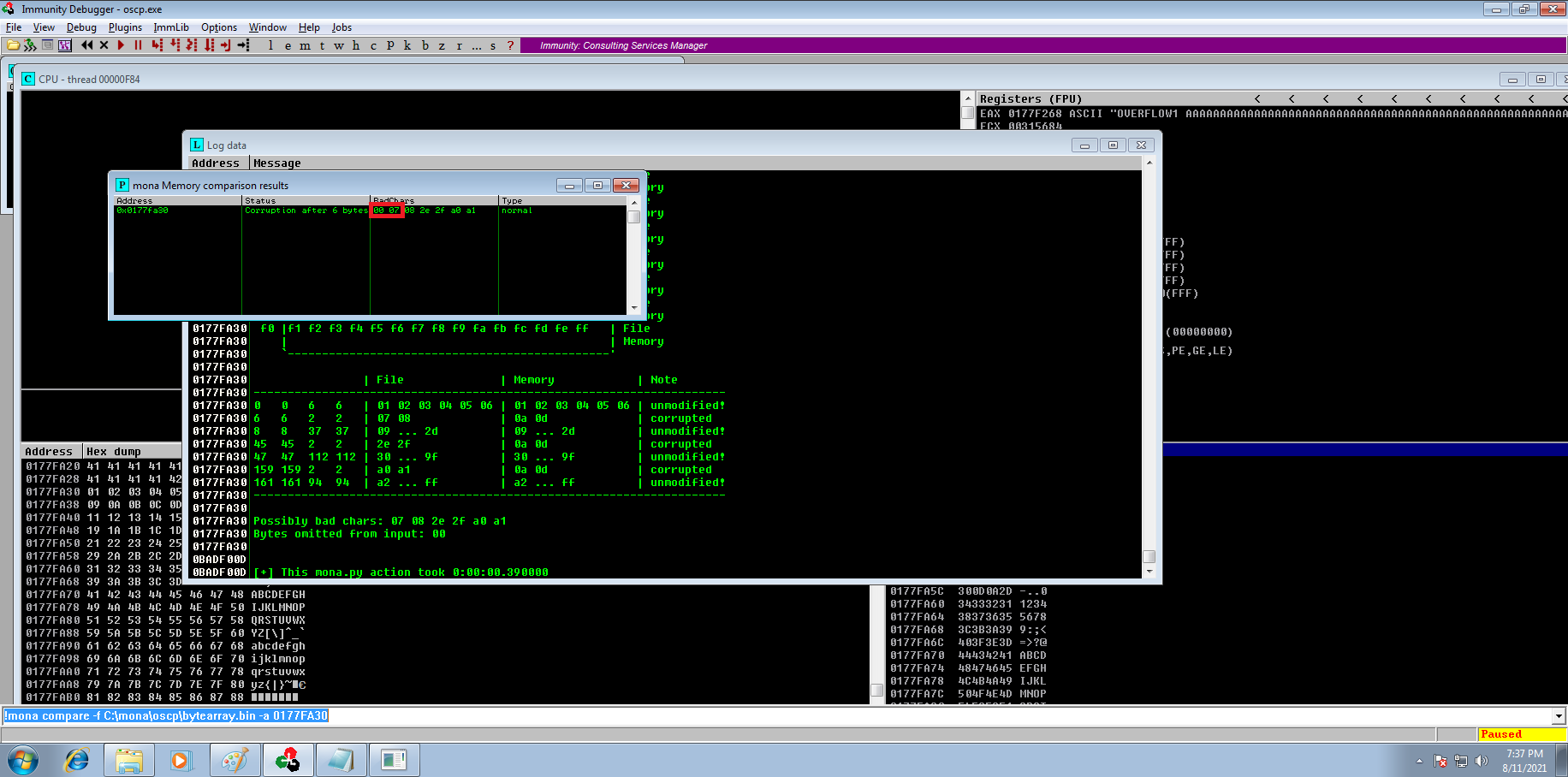The height and width of the screenshot is (777, 1568).
Task: Show the memory map via 'm' button
Action: click(305, 45)
